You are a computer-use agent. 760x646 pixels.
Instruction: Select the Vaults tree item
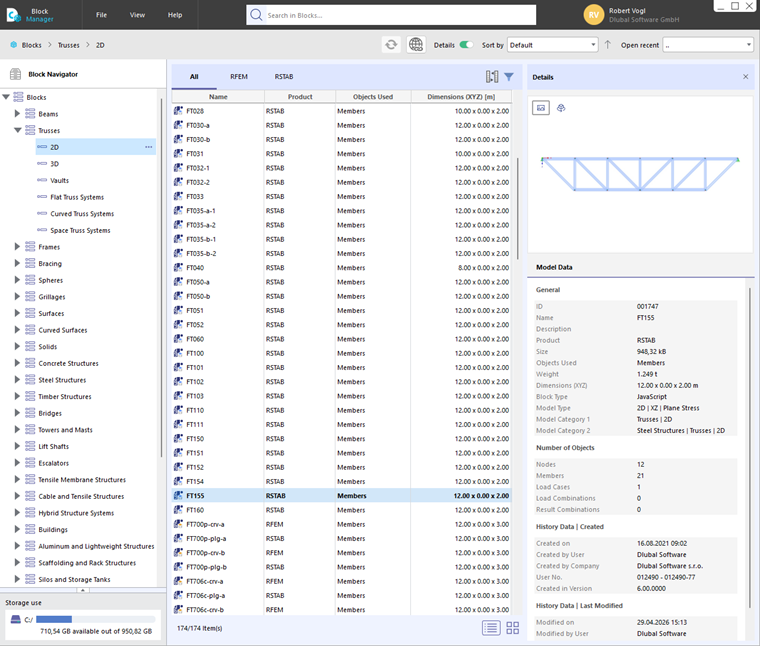click(59, 180)
